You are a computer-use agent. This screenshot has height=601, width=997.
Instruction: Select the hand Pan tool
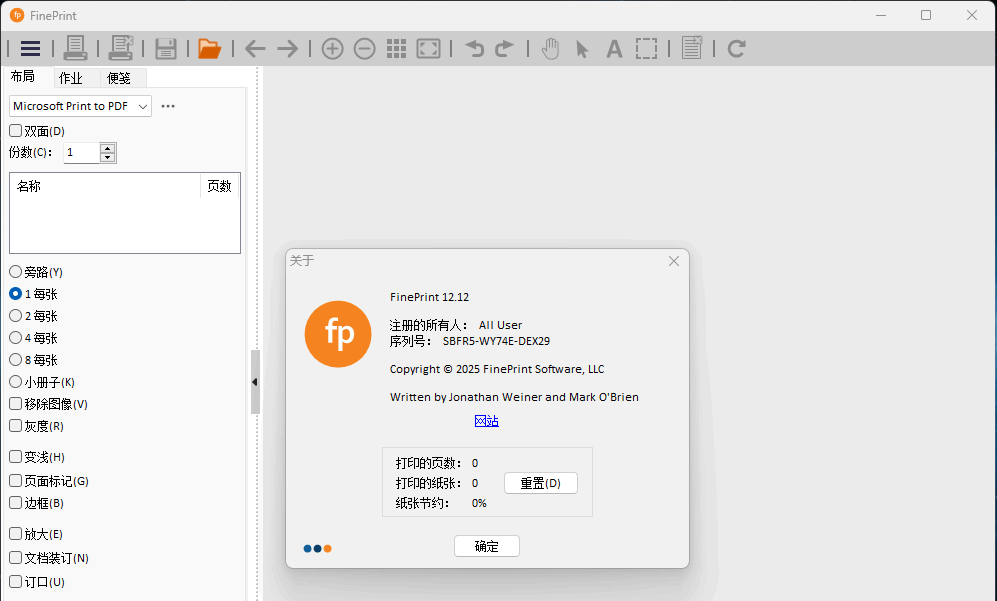pyautogui.click(x=550, y=48)
